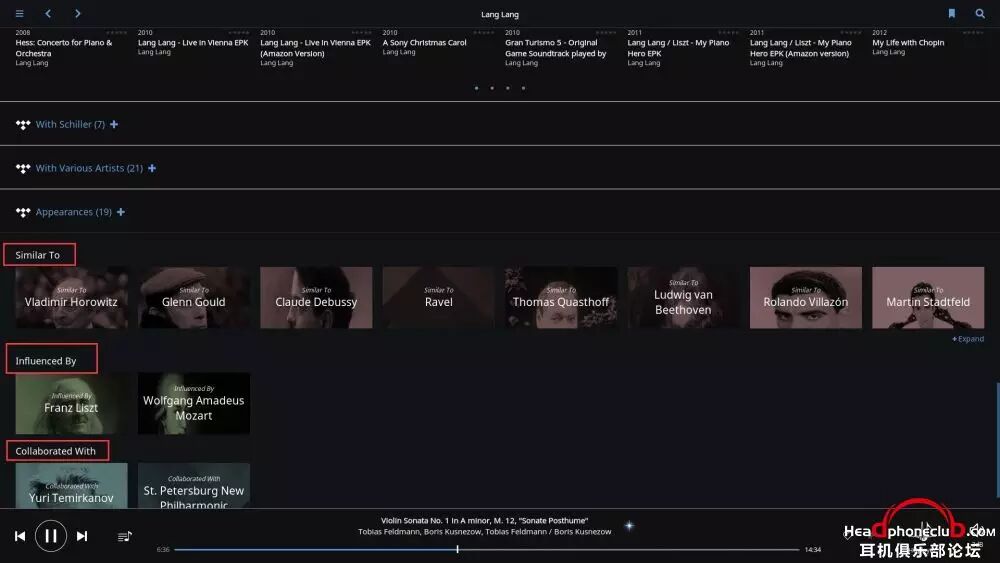This screenshot has height=563, width=1000.
Task: Pause the current track
Action: coord(51,536)
